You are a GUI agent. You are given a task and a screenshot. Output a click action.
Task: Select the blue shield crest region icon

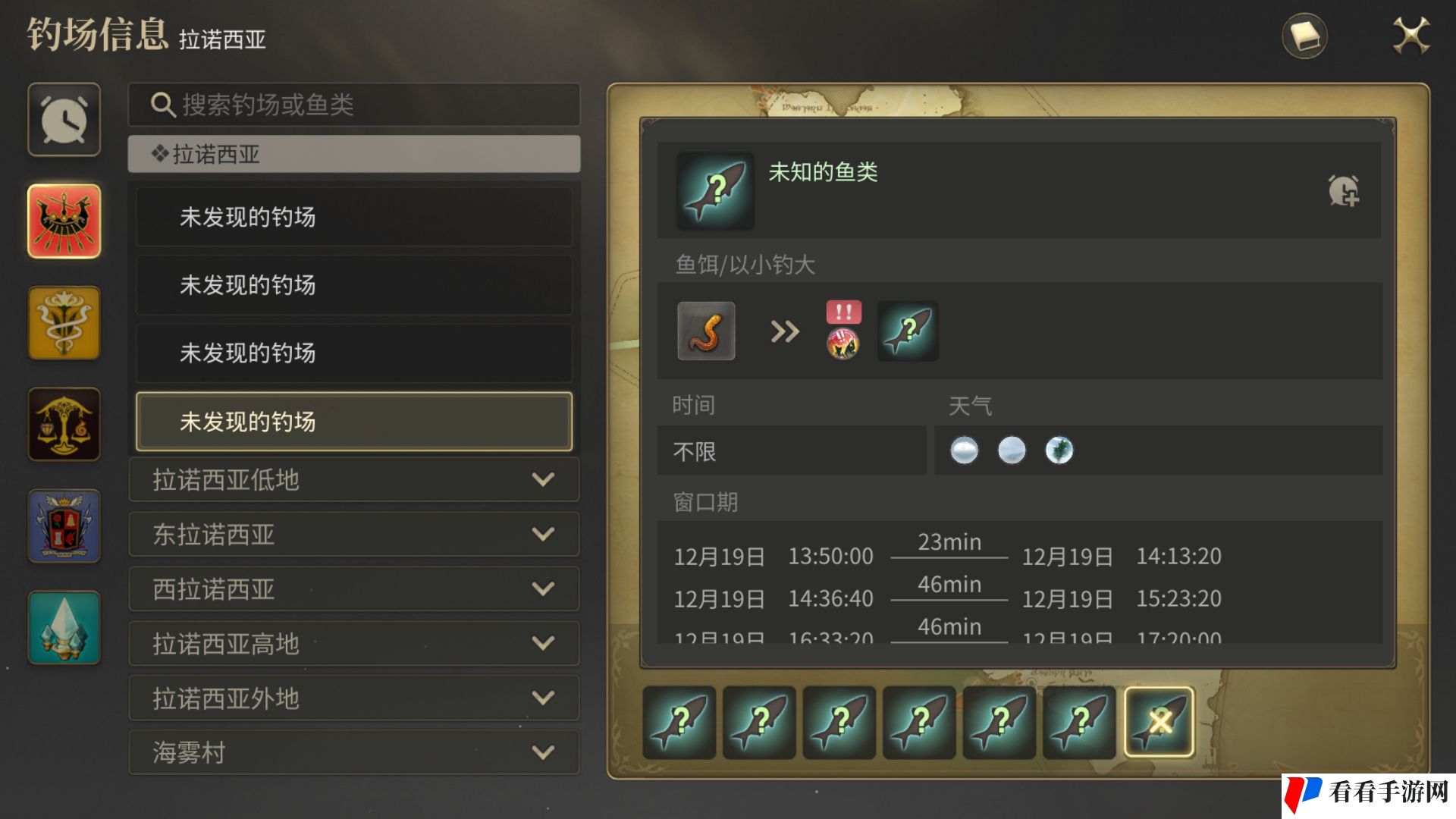point(64,526)
